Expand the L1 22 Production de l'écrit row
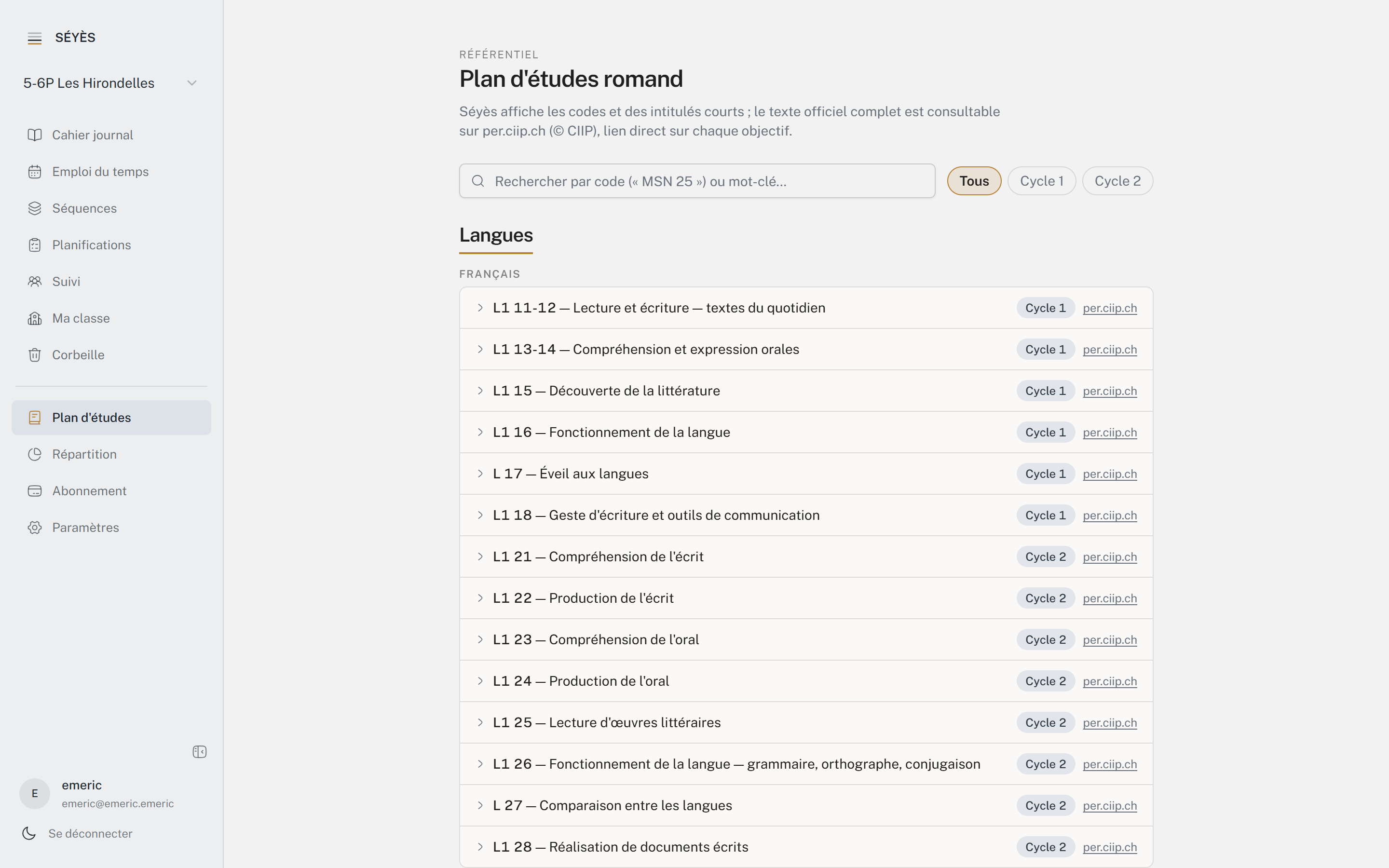 click(x=806, y=598)
